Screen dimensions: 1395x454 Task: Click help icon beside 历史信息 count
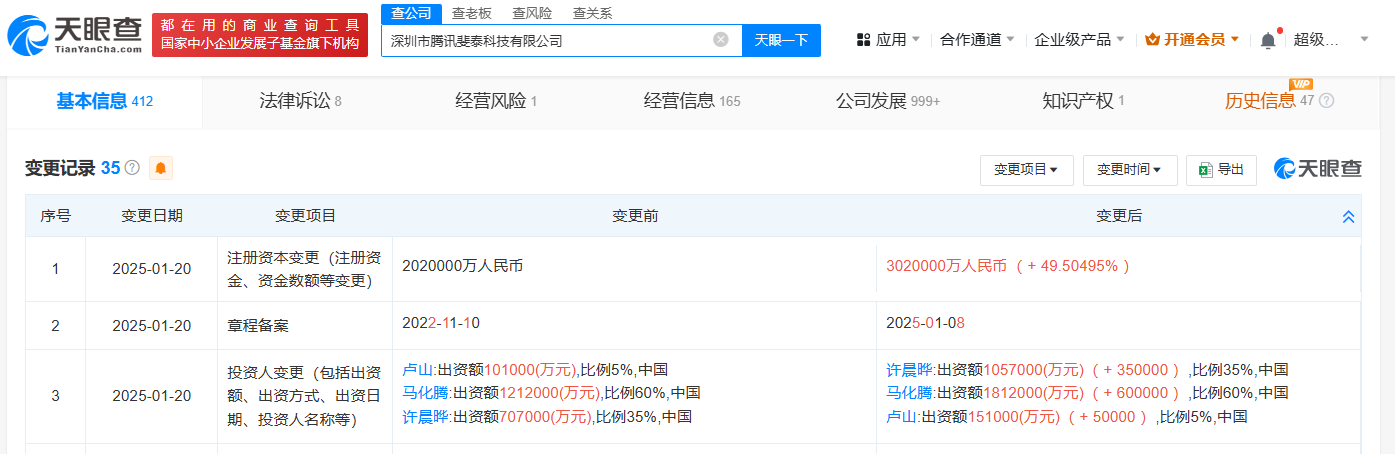tap(1327, 101)
